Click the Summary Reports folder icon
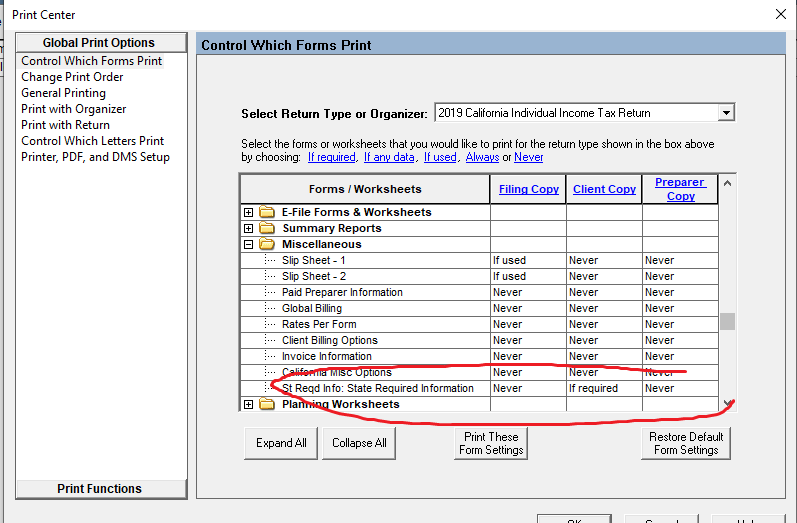Image resolution: width=797 pixels, height=523 pixels. [266, 228]
